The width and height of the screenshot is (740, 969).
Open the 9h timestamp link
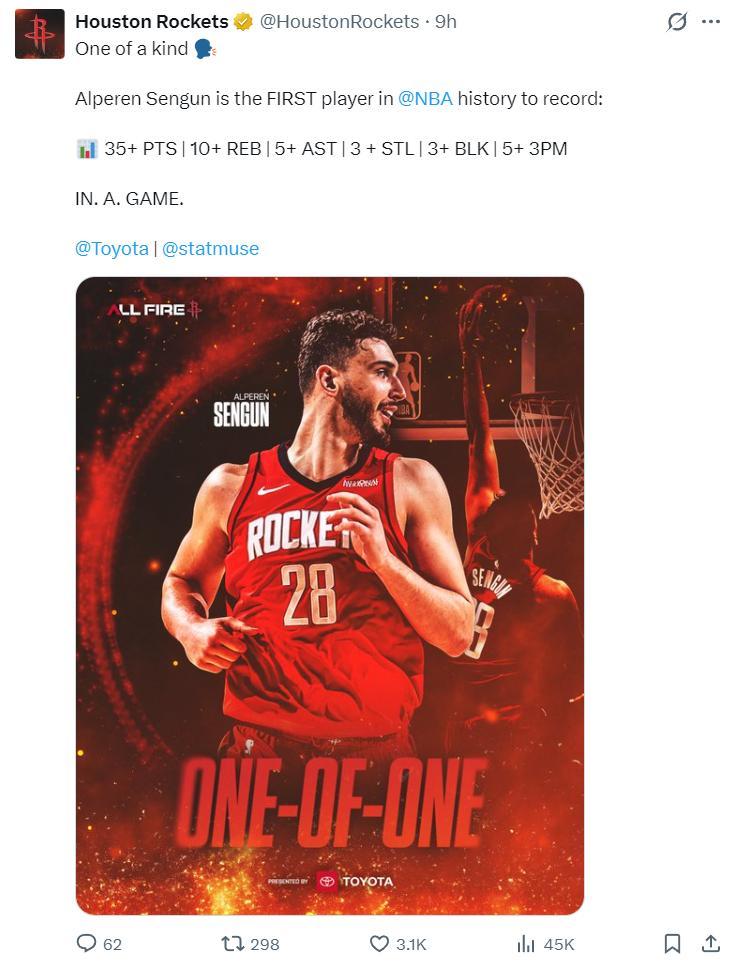[446, 22]
